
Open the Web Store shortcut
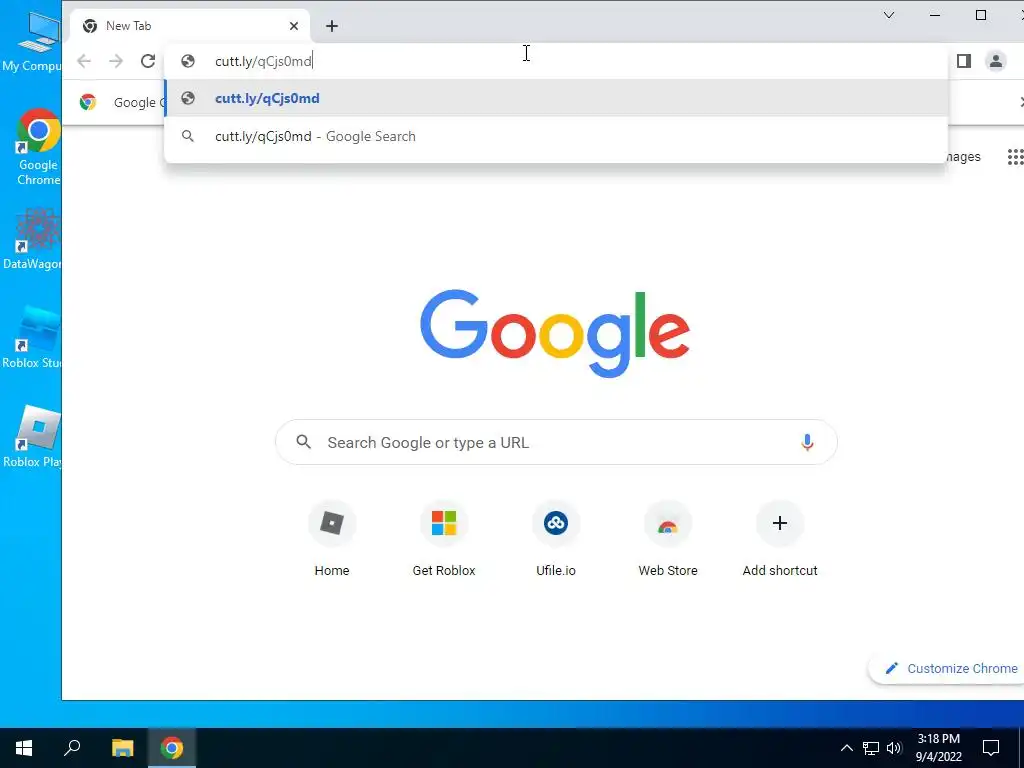click(667, 539)
